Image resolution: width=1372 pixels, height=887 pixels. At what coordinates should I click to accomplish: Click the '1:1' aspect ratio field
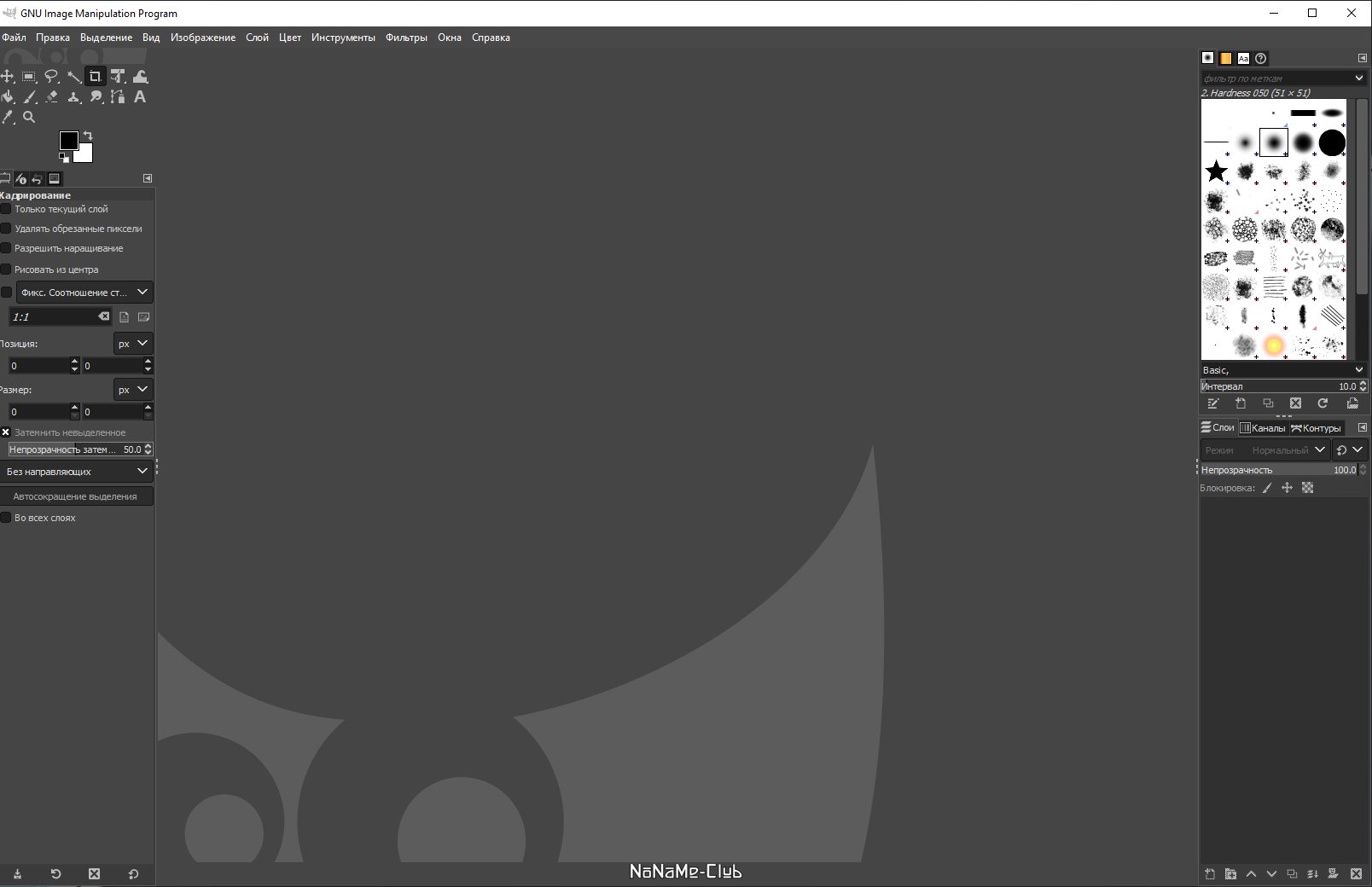point(53,317)
